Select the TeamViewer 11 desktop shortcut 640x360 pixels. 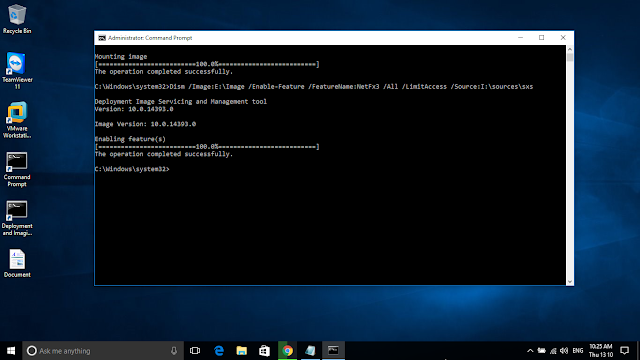click(17, 71)
